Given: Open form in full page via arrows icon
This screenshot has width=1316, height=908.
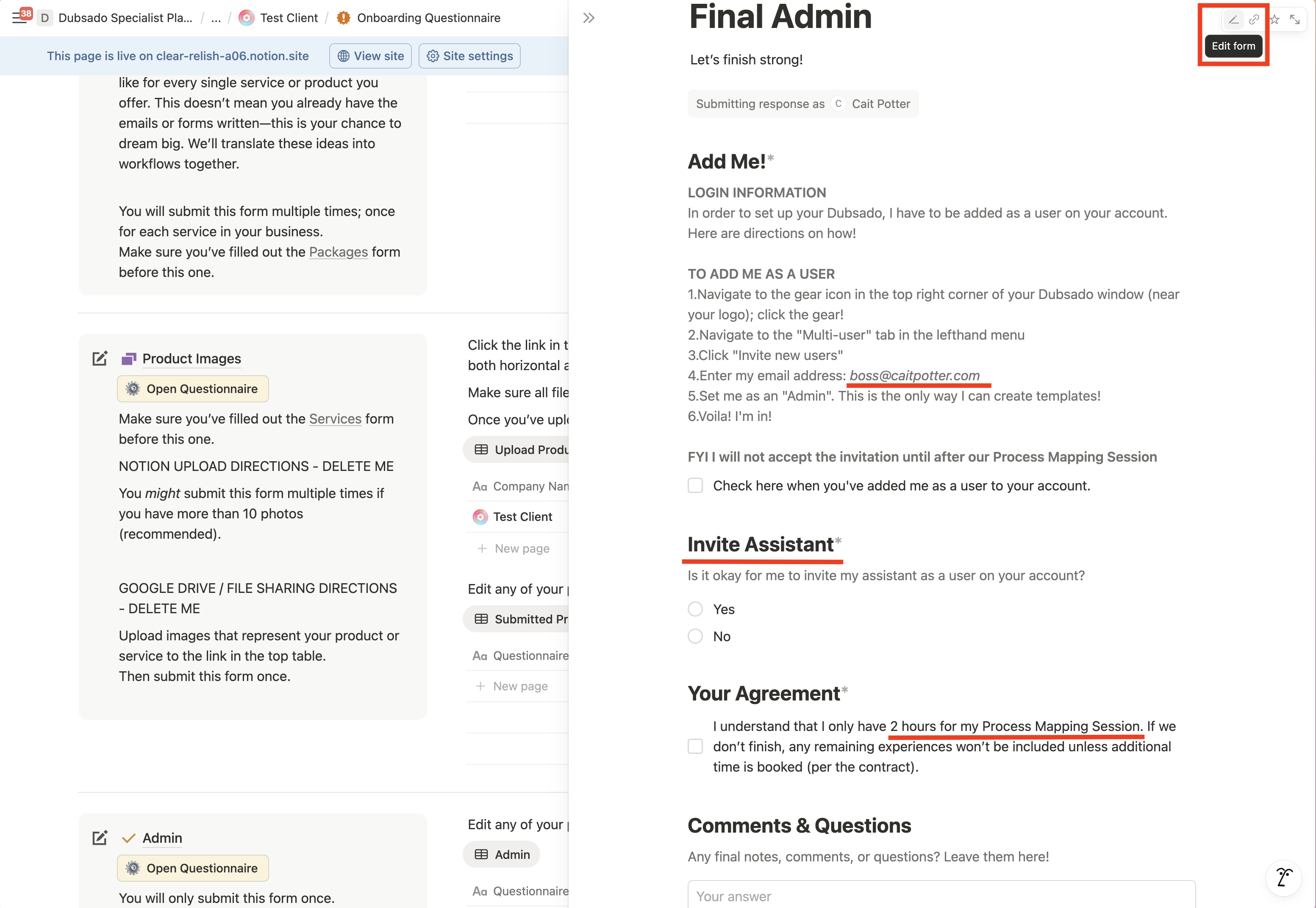Looking at the screenshot, I should coord(1295,20).
